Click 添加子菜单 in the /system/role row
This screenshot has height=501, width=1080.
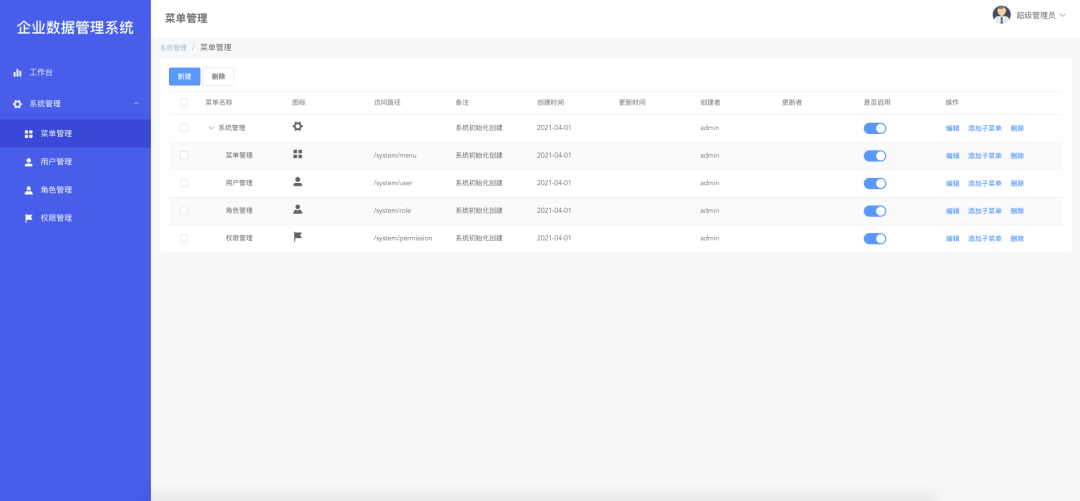(x=985, y=211)
